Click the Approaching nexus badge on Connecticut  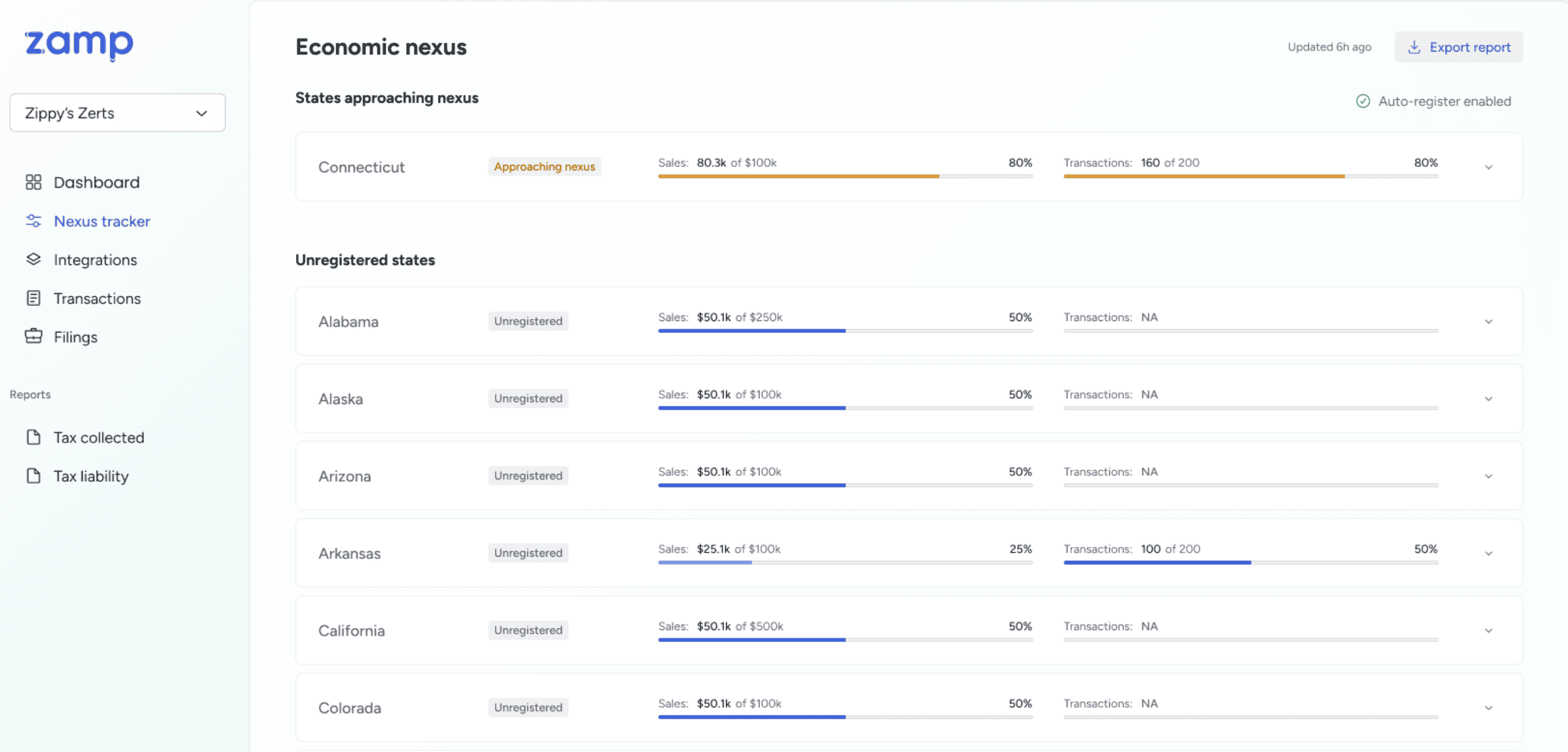pyautogui.click(x=544, y=166)
